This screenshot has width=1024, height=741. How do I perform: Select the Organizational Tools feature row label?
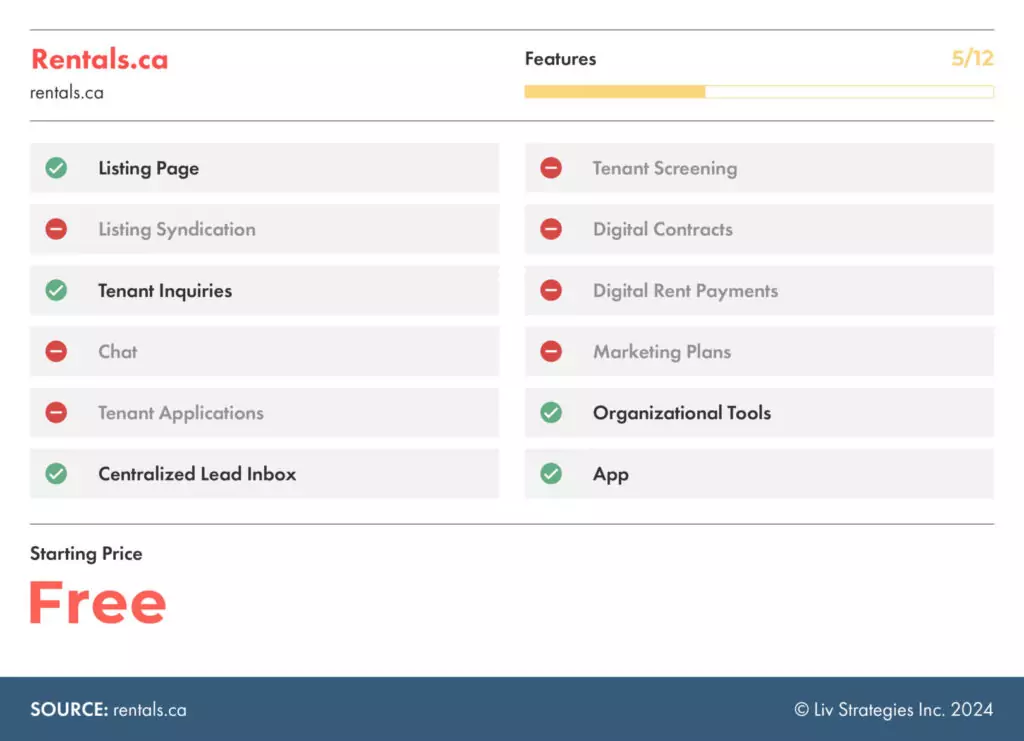pyautogui.click(x=682, y=413)
